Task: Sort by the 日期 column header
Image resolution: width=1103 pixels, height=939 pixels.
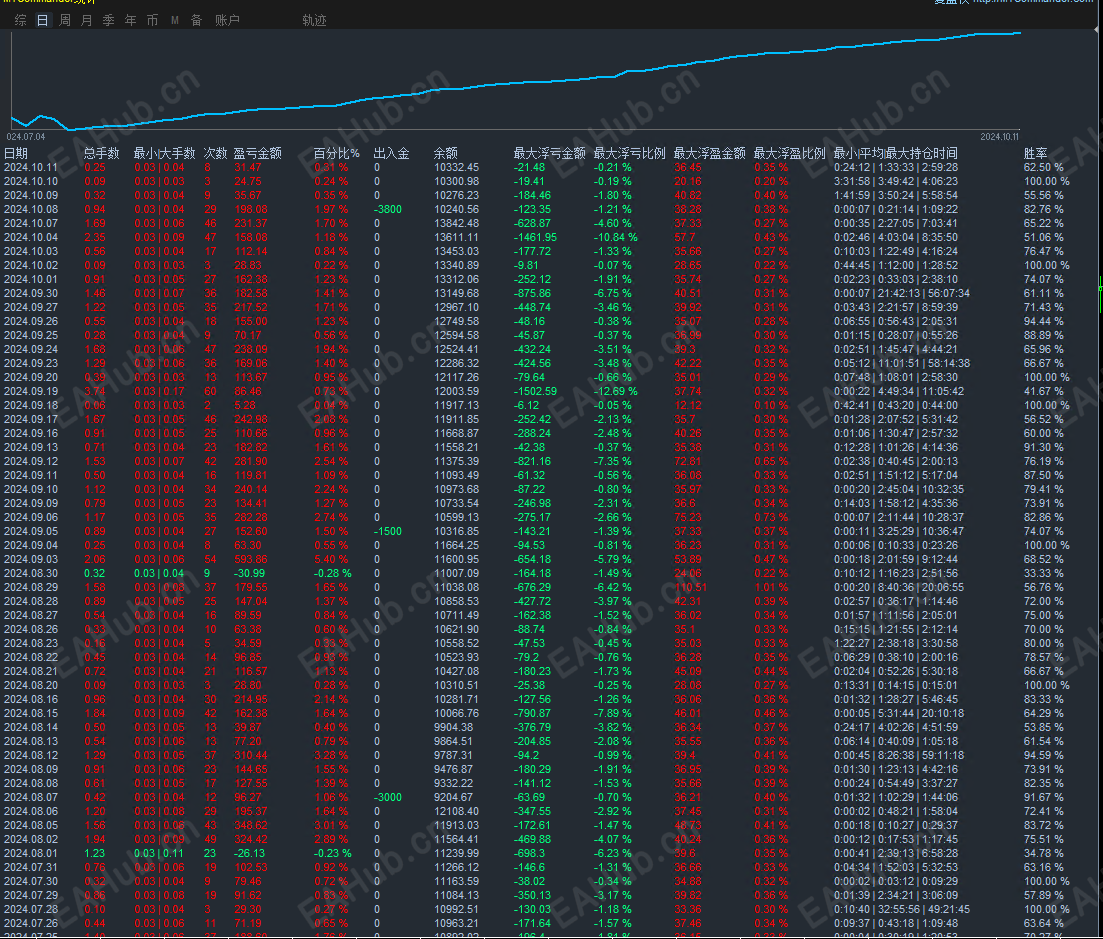Action: point(17,153)
